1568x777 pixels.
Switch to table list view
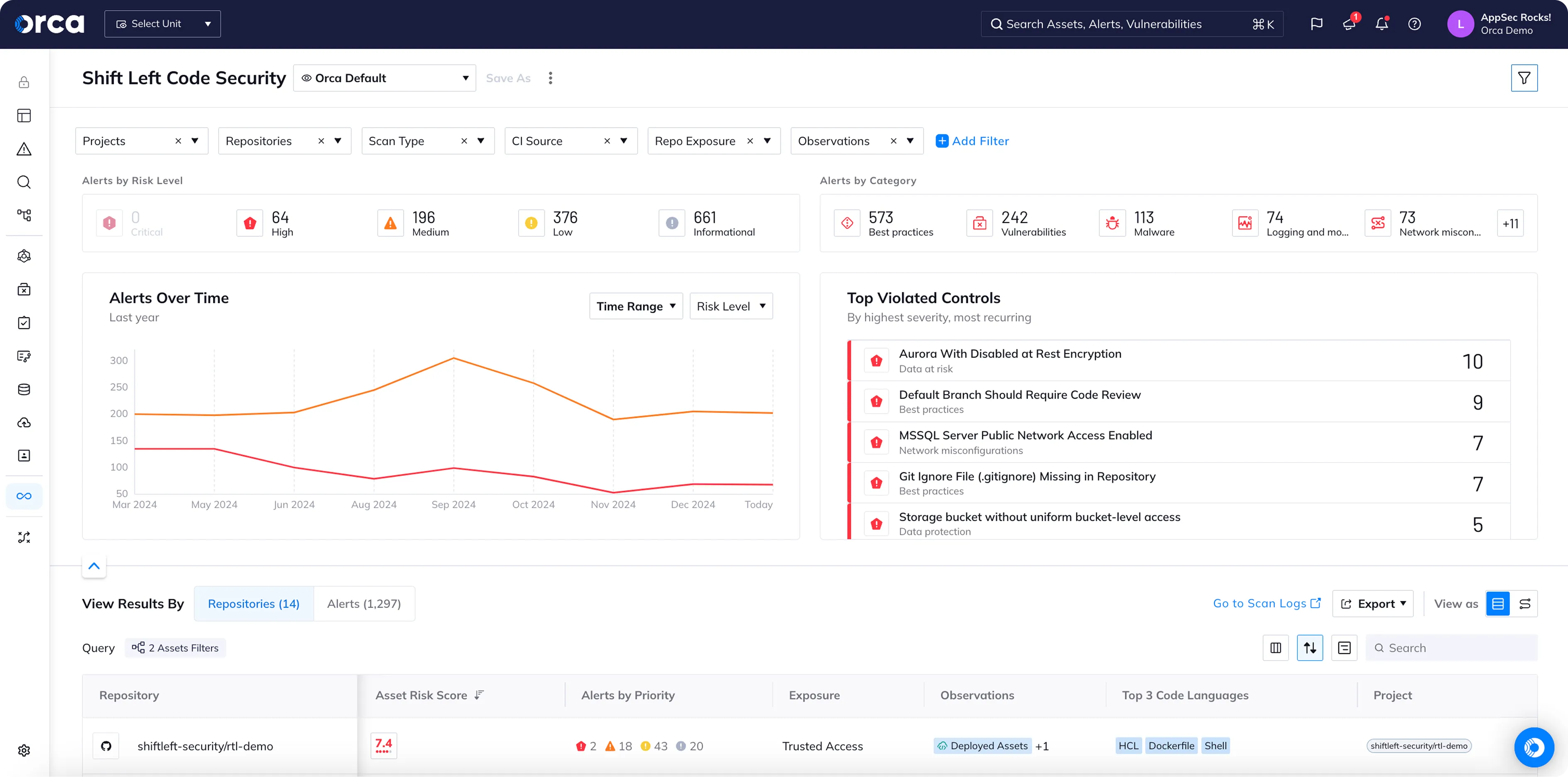click(x=1497, y=603)
